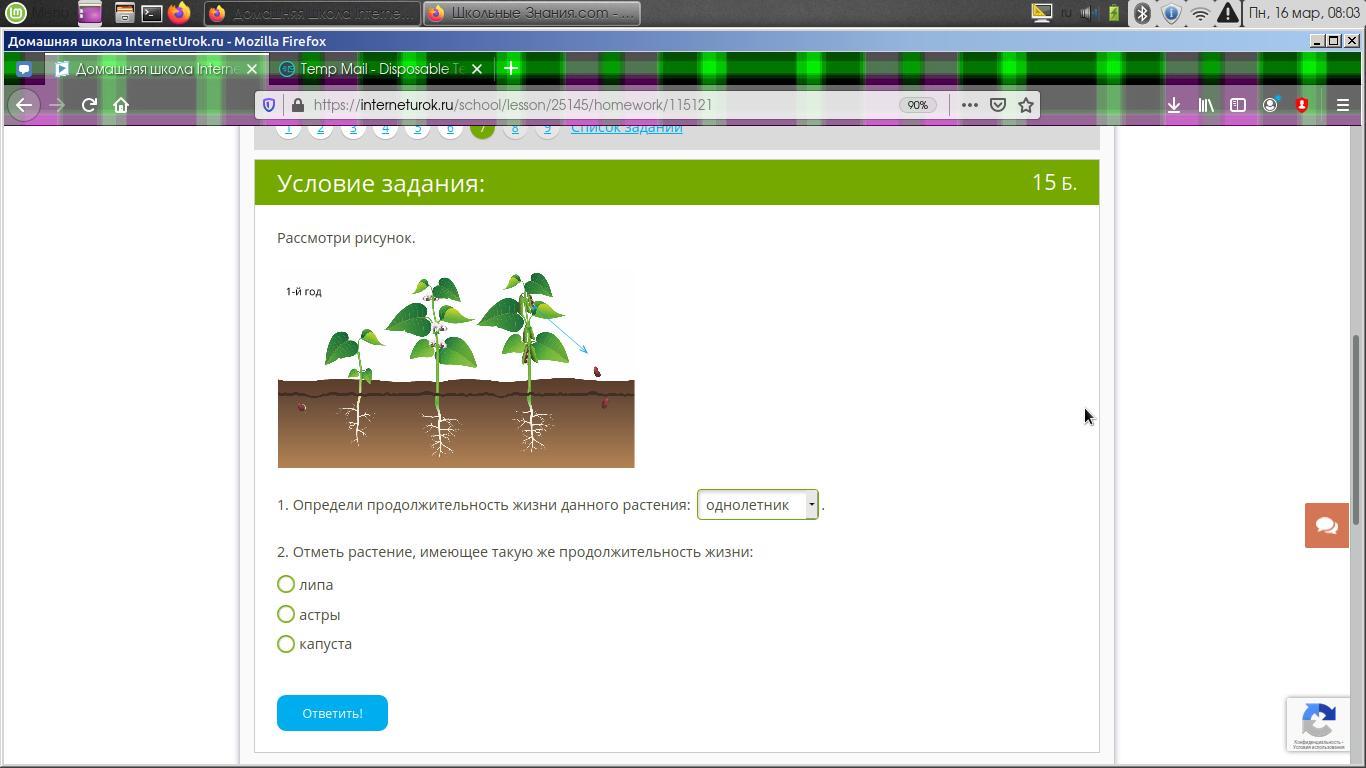
Task: Go to the Firefox home page
Action: click(x=121, y=105)
